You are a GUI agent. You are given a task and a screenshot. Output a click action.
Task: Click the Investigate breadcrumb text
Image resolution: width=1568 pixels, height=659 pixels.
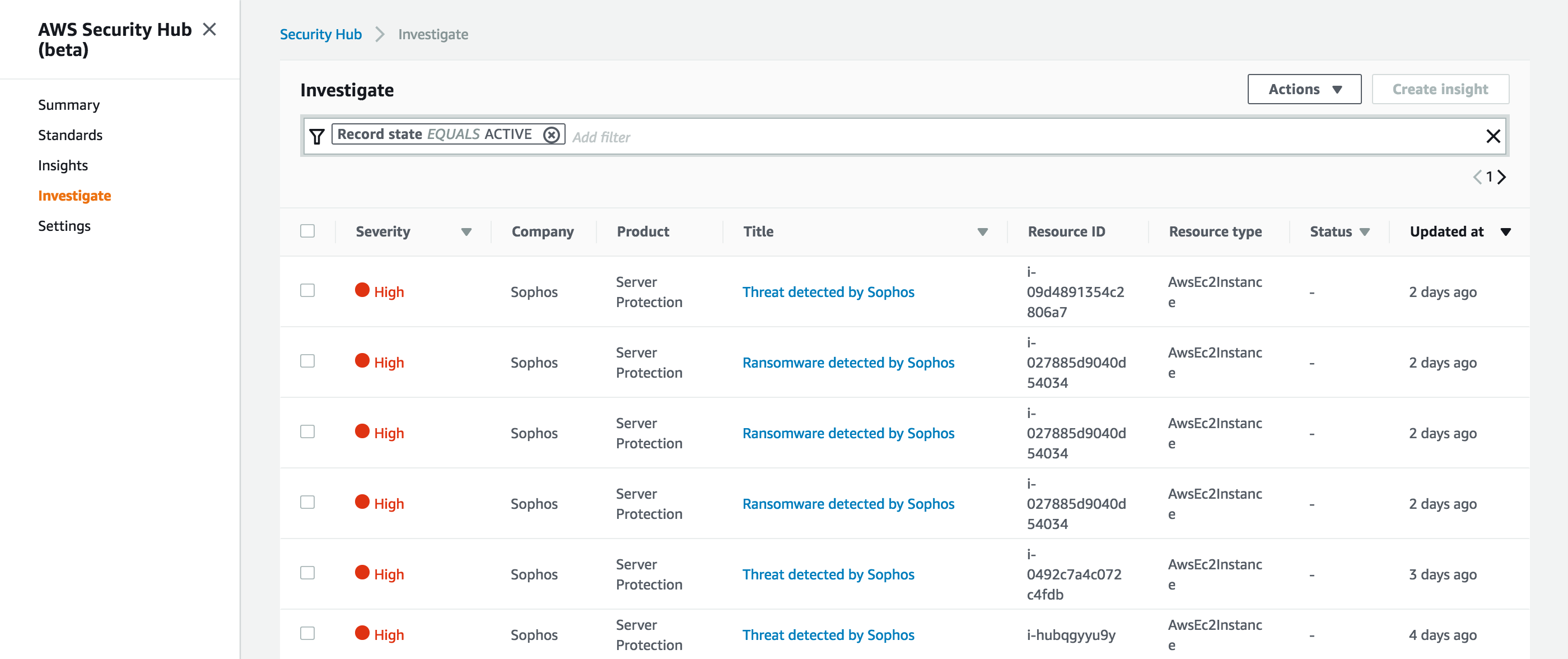(433, 34)
